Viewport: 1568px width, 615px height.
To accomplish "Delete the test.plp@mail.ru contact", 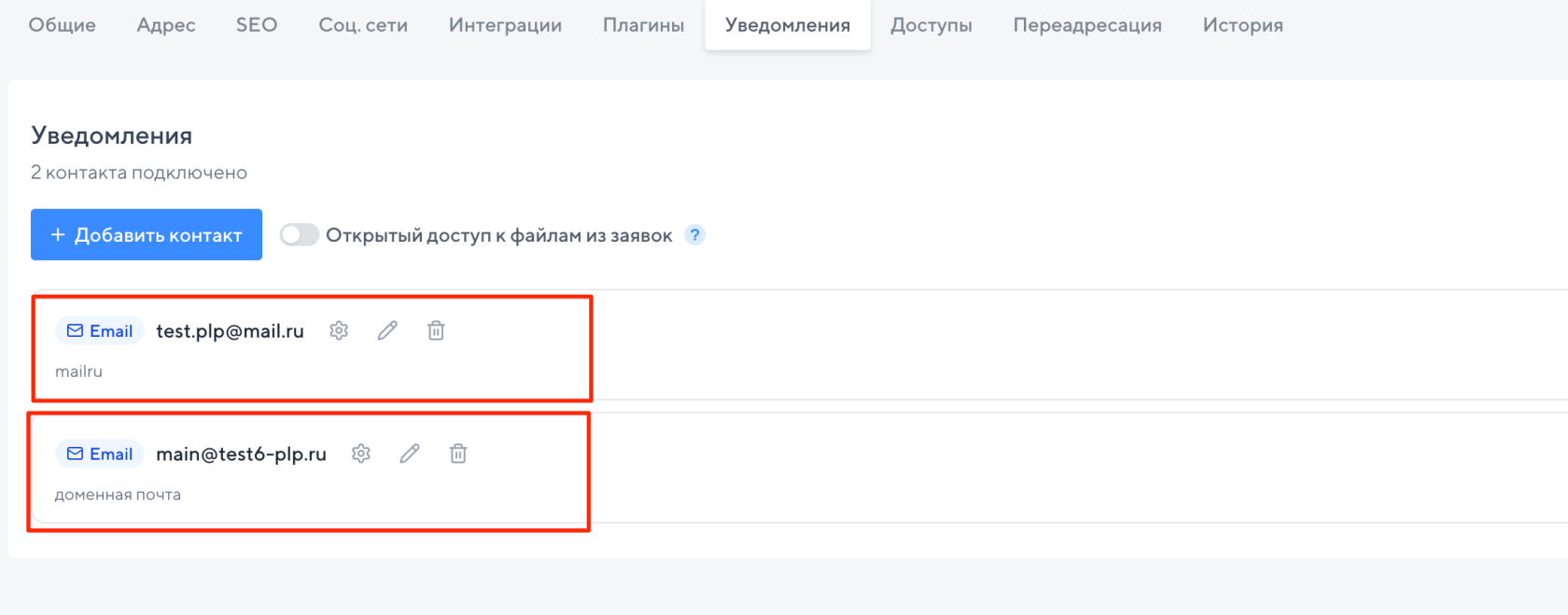I will [x=436, y=330].
